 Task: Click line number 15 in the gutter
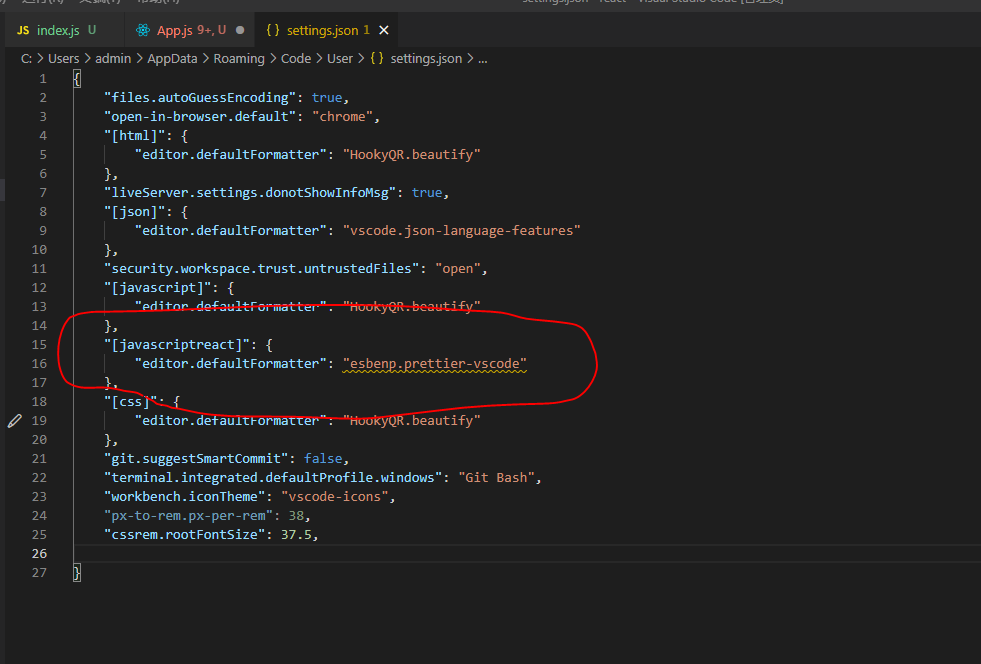(39, 344)
